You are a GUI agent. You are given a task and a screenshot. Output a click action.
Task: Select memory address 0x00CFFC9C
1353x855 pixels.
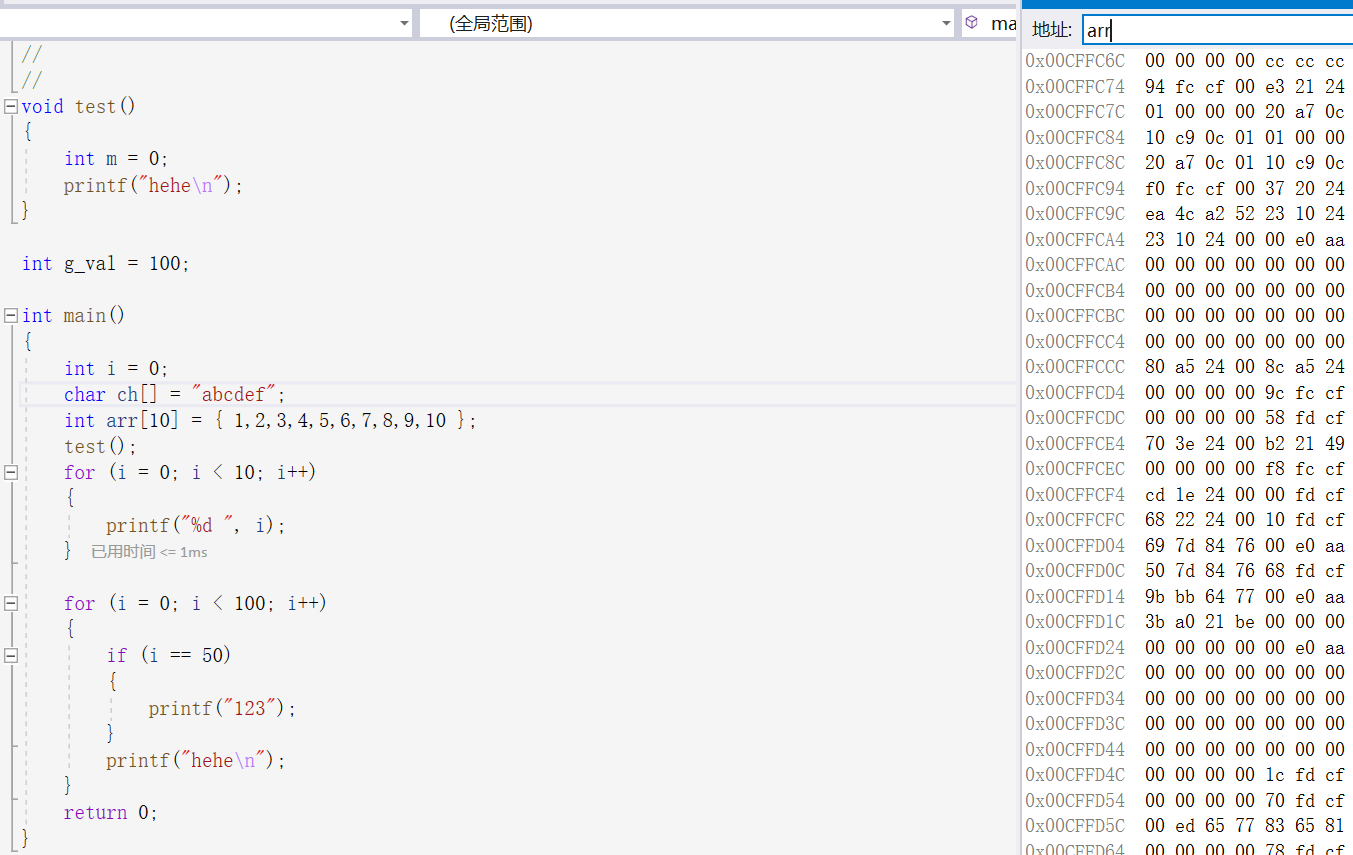(x=1075, y=214)
